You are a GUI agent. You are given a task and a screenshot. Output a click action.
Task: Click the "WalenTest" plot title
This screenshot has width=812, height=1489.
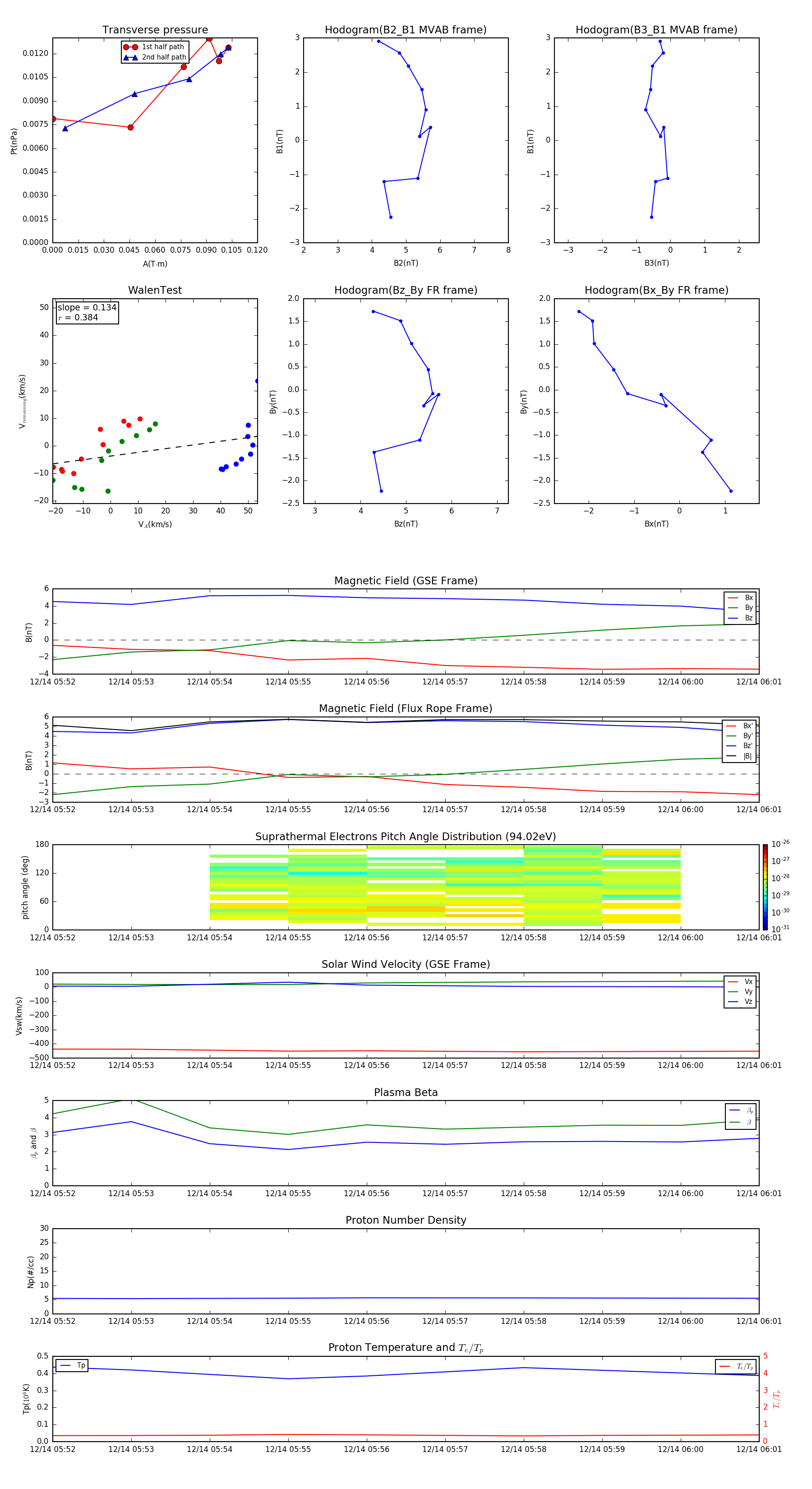coord(155,290)
